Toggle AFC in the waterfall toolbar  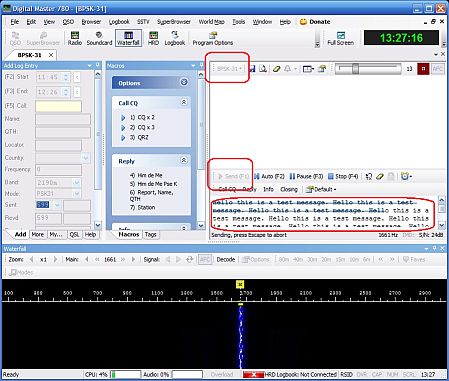(x=205, y=259)
